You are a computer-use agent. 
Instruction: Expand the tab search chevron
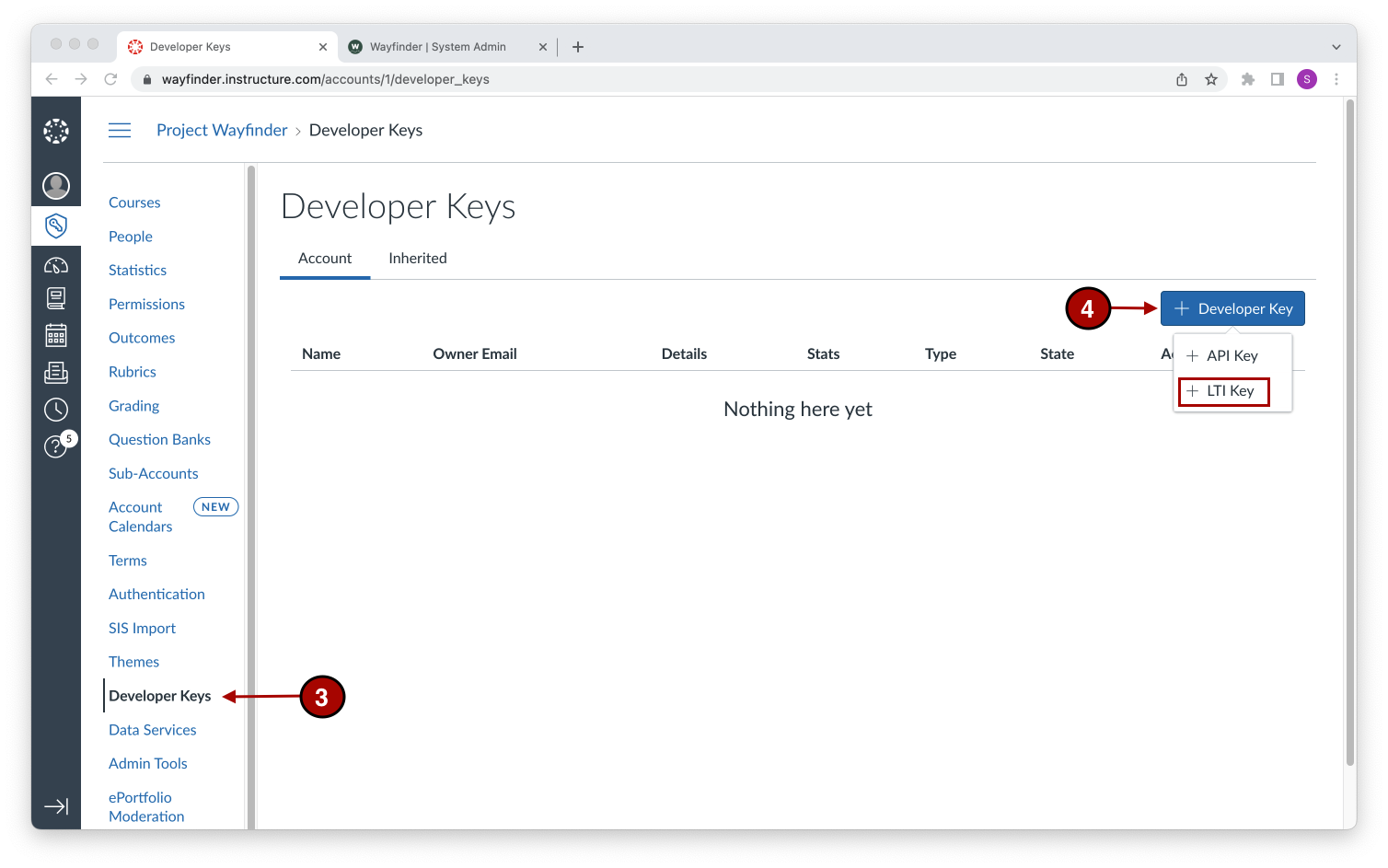point(1336,47)
